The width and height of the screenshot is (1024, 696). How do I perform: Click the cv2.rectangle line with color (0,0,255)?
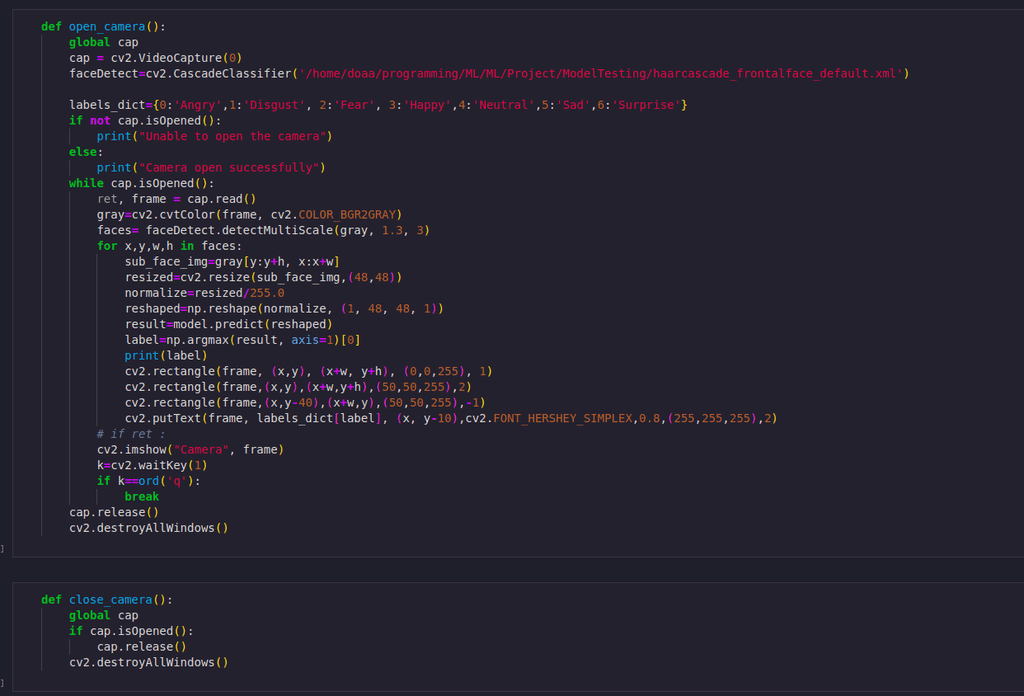point(308,372)
